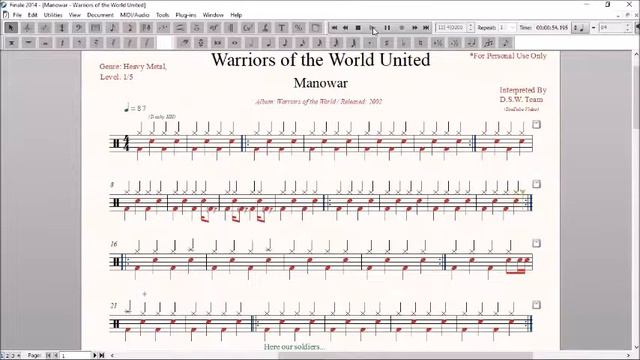Select the Repeat tool
This screenshot has width=640, height=360.
point(231,28)
